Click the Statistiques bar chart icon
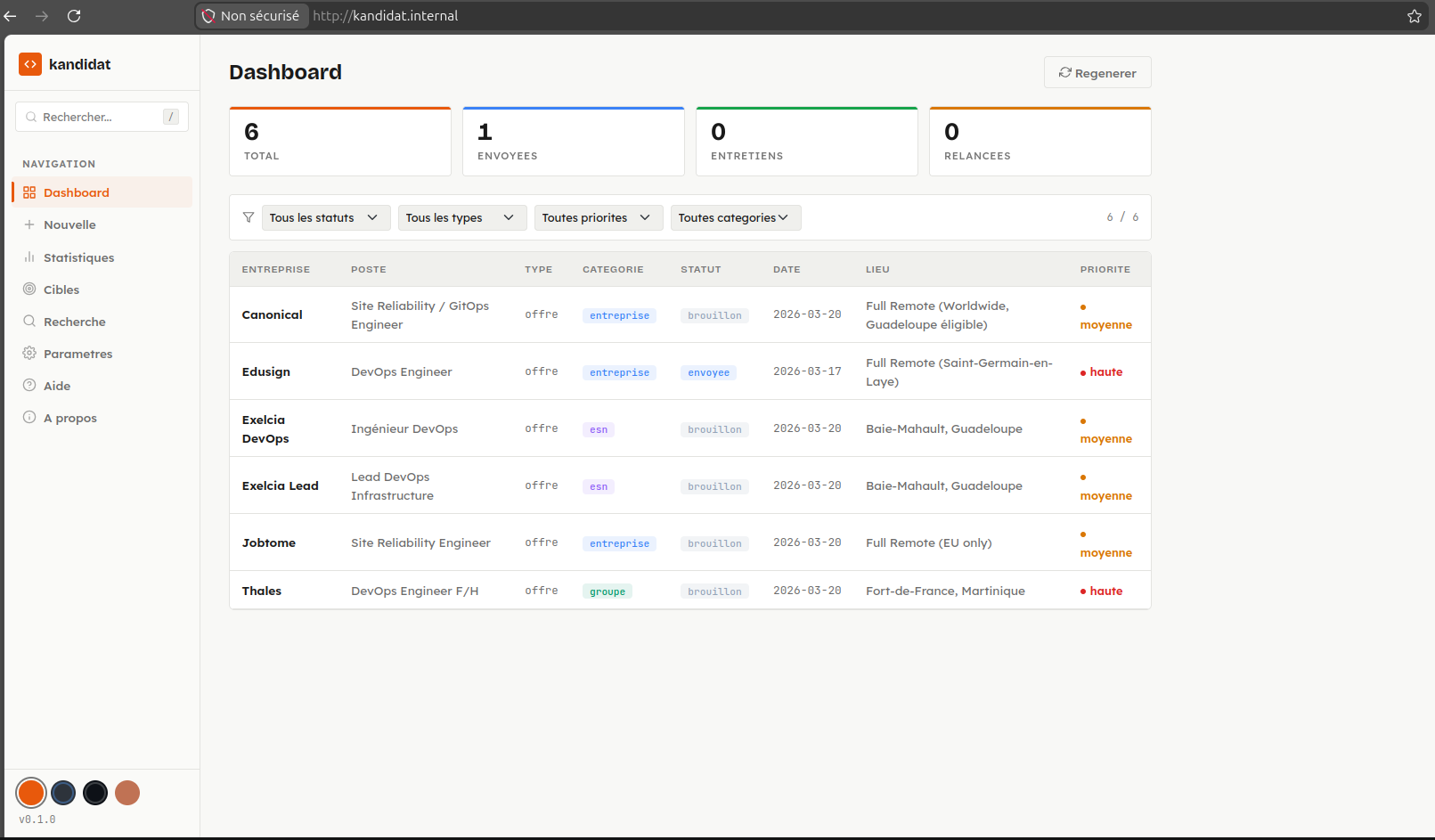The width and height of the screenshot is (1435, 840). [29, 257]
